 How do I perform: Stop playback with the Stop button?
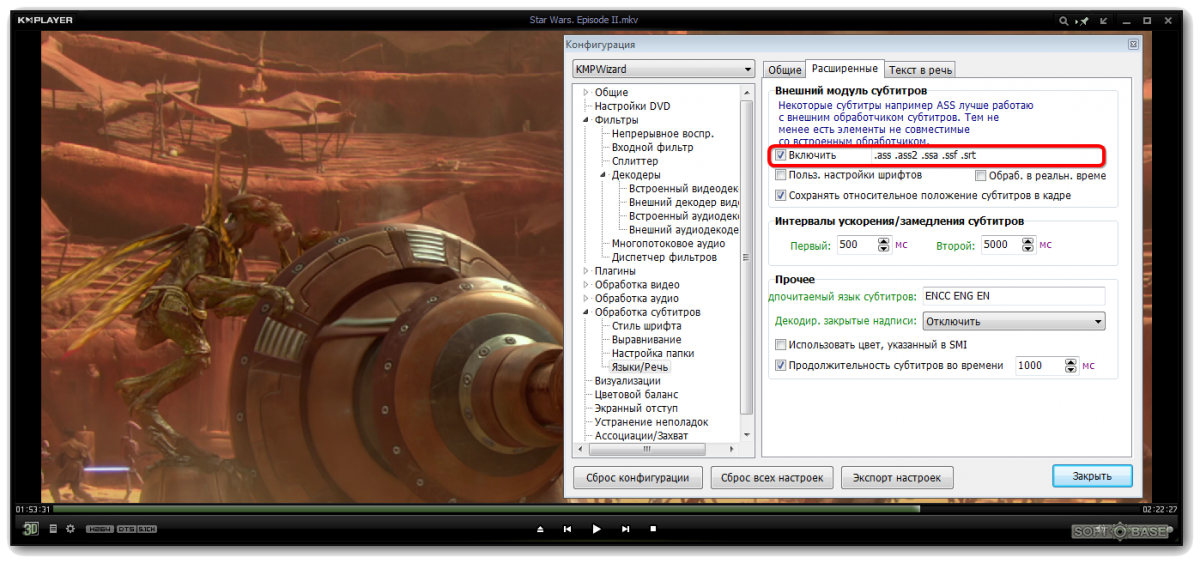coord(653,529)
